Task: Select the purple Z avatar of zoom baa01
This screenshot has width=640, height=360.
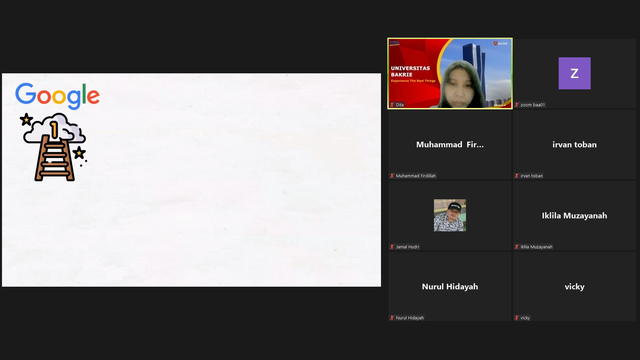Action: pos(574,73)
